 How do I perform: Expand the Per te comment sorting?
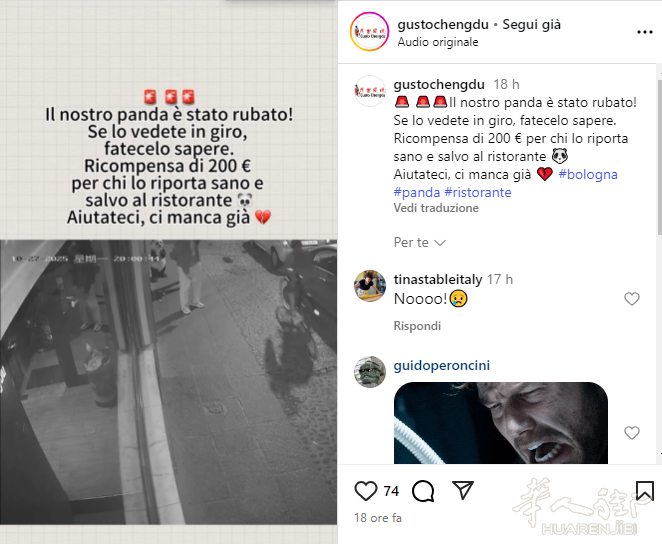pos(419,242)
